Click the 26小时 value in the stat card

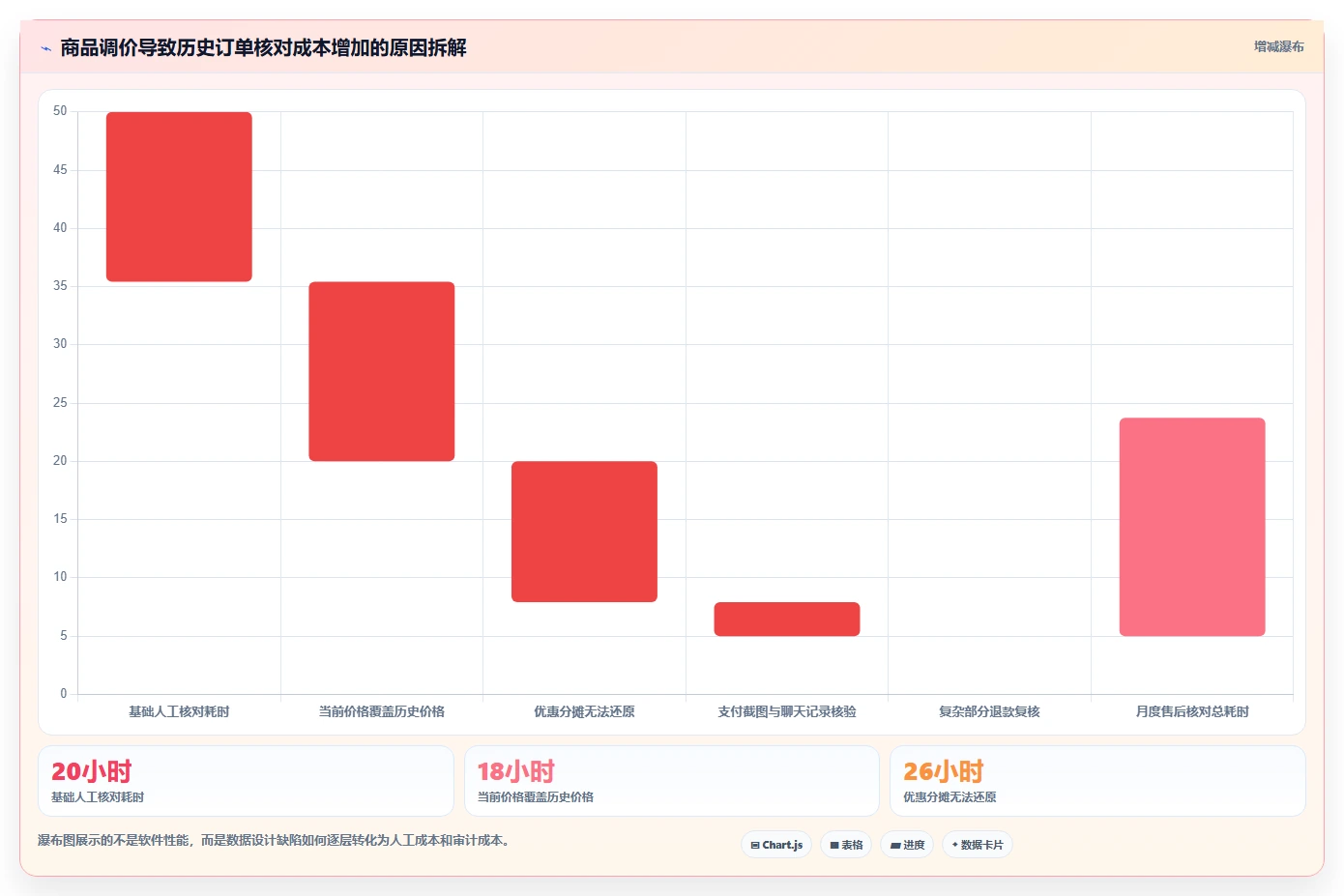pyautogui.click(x=943, y=771)
